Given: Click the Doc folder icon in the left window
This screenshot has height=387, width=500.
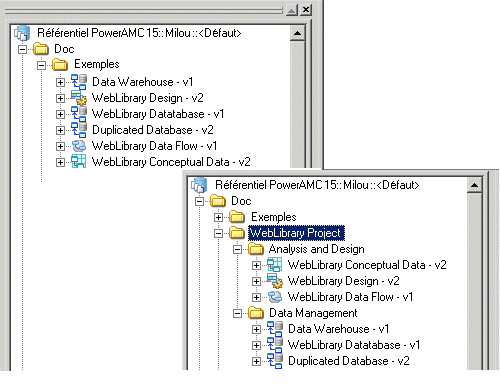Looking at the screenshot, I should 41,49.
